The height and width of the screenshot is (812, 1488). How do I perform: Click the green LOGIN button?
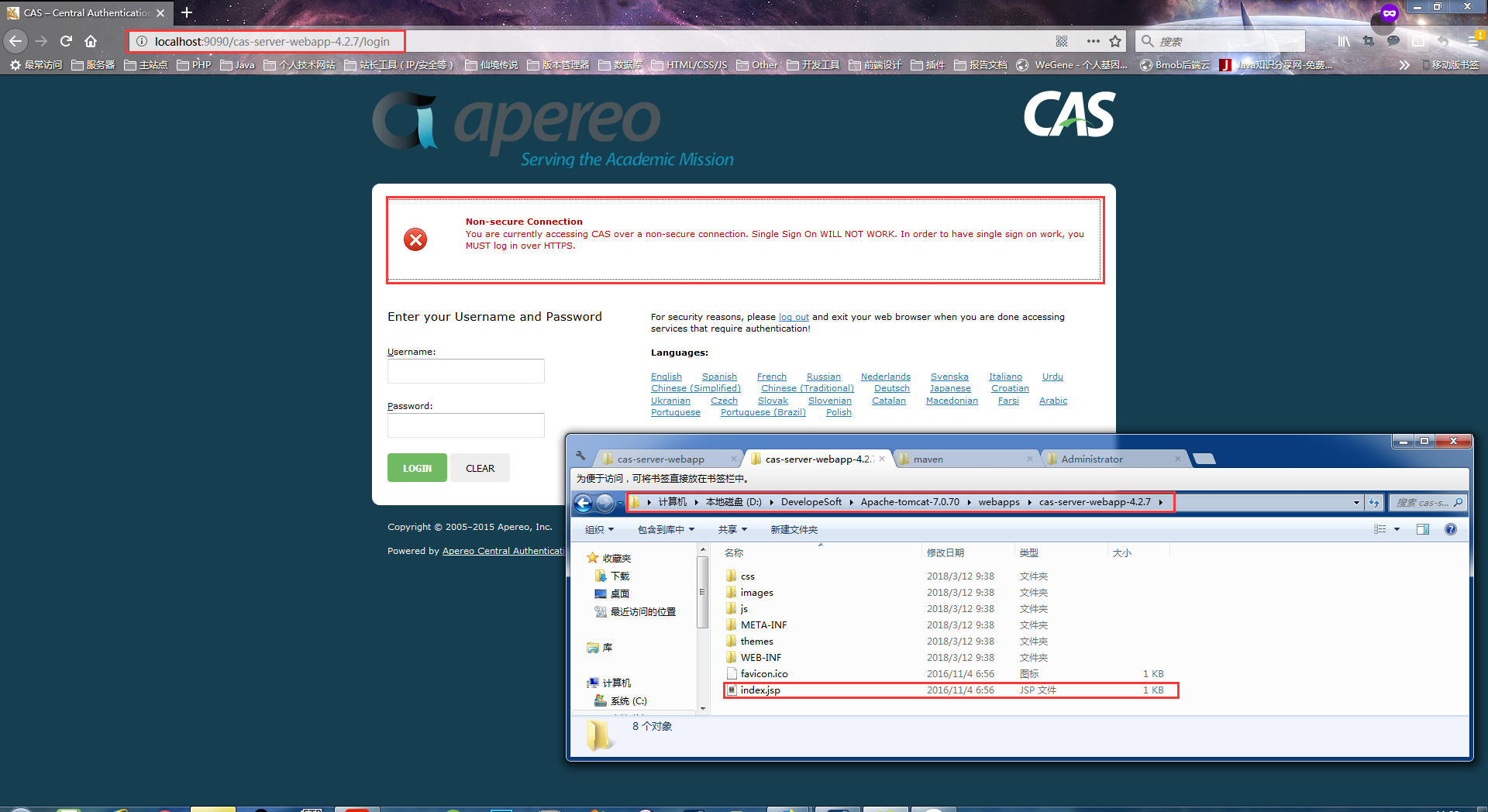coord(417,468)
